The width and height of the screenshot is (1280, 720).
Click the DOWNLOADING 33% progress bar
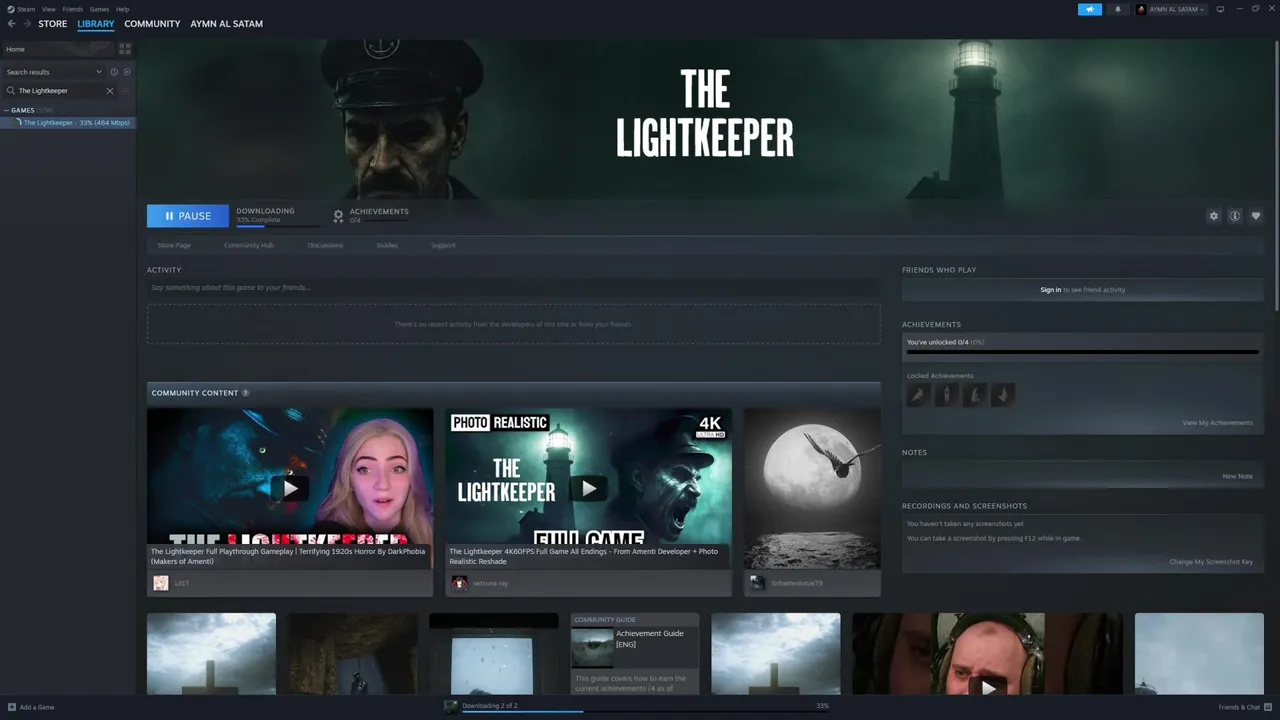click(277, 226)
